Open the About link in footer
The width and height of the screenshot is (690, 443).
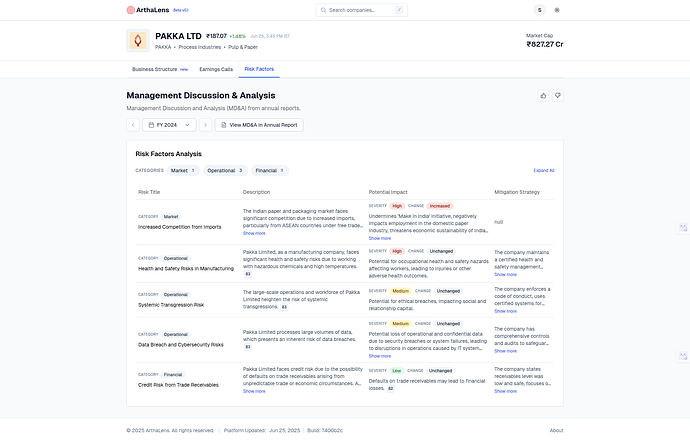point(556,430)
